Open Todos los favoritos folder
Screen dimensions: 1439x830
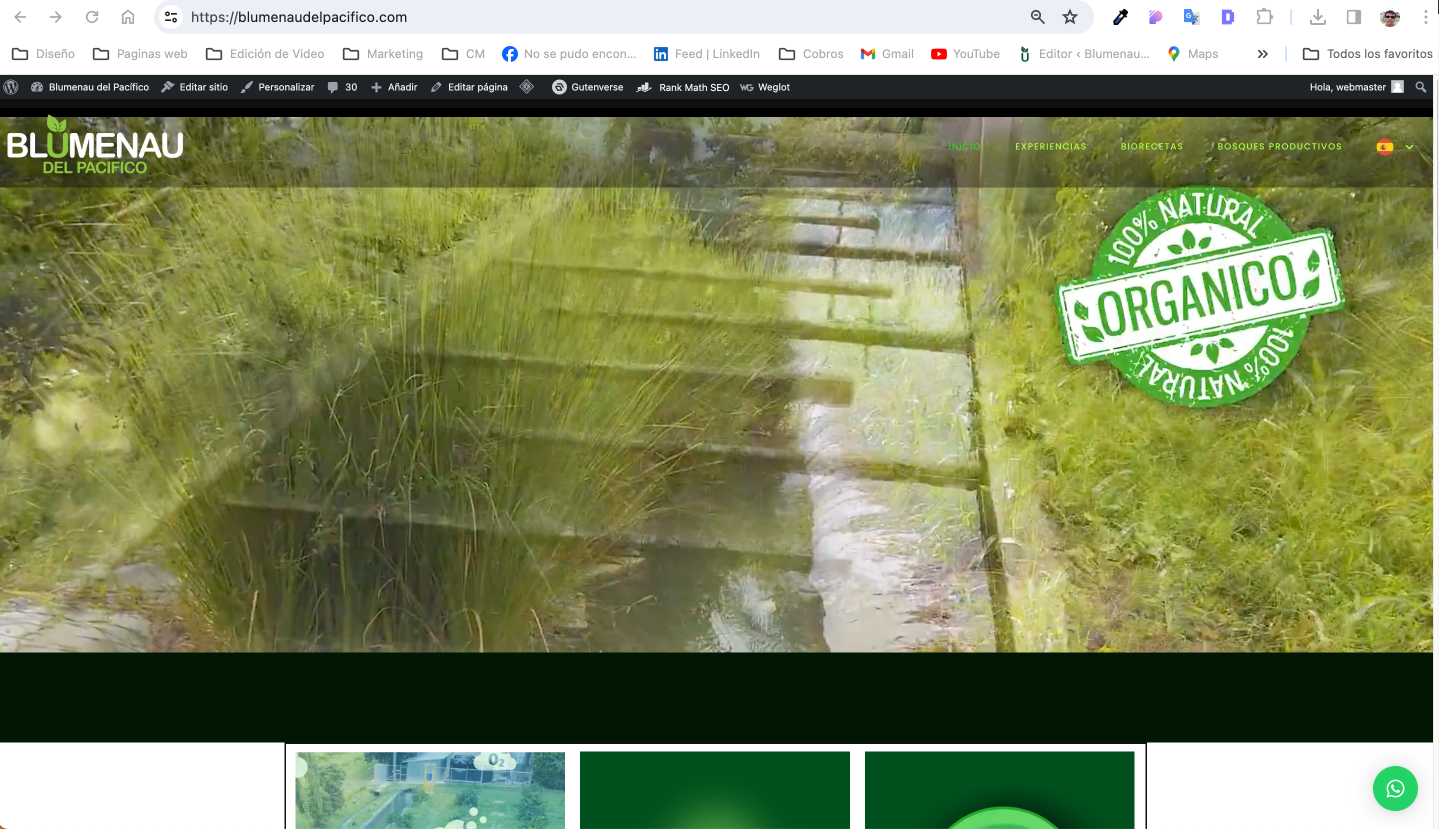1367,54
